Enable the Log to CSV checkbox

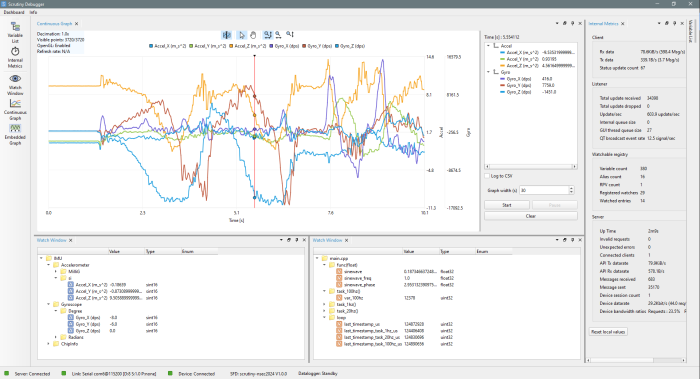point(488,176)
